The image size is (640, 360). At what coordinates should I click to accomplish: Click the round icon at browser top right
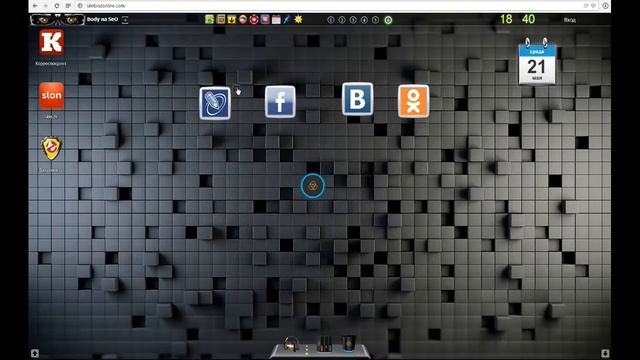[605, 6]
